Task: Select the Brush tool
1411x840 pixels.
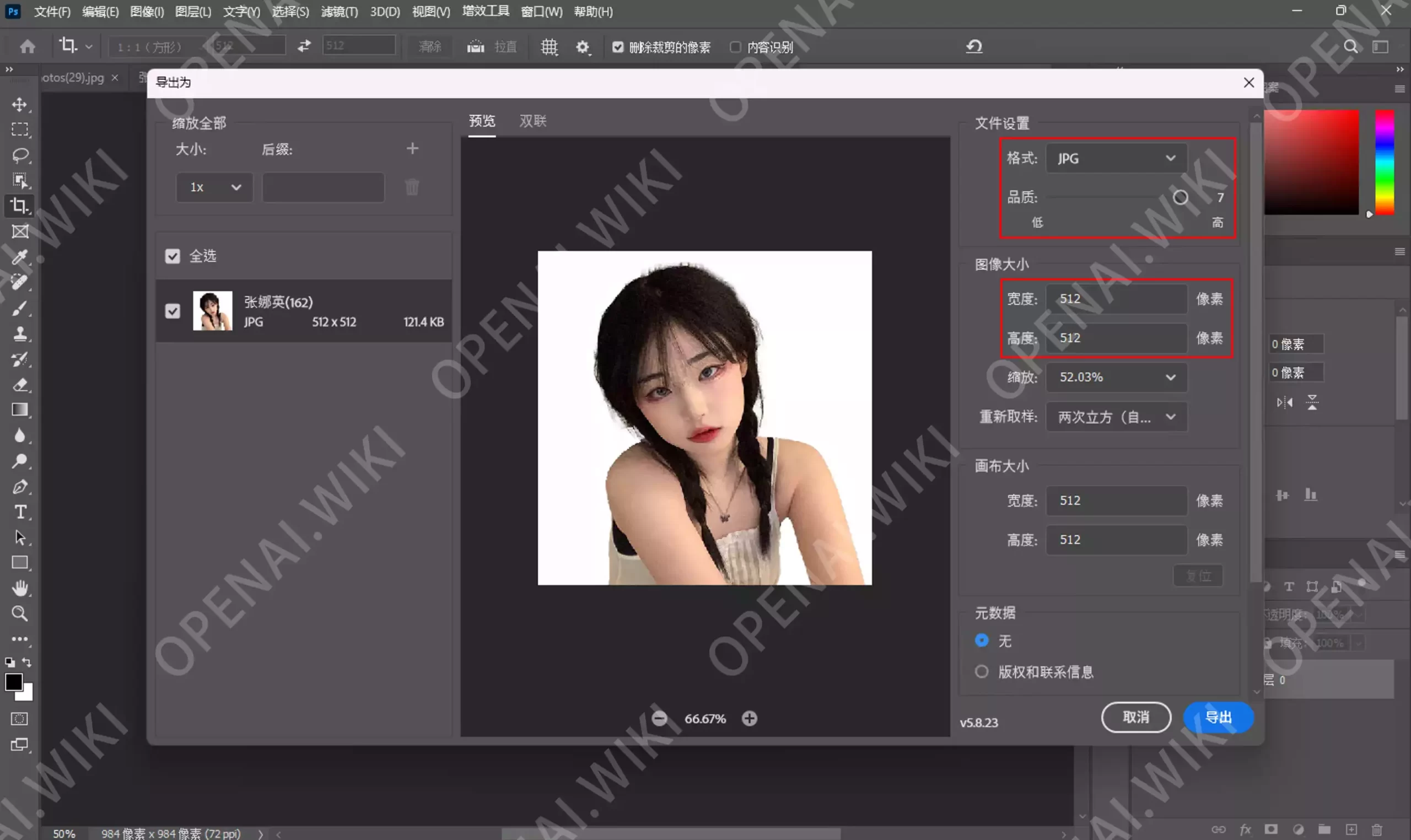Action: pos(20,308)
